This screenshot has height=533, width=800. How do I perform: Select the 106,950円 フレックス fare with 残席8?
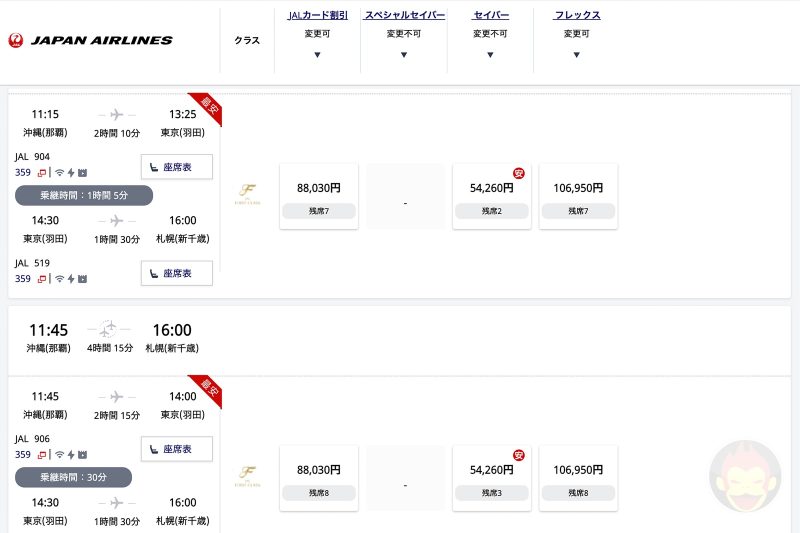(578, 478)
